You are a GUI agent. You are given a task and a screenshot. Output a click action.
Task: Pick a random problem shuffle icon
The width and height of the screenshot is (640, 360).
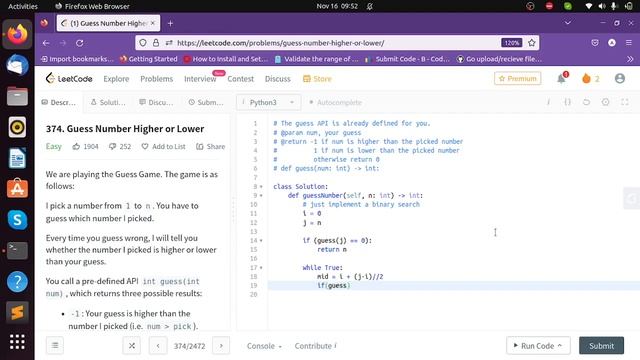pyautogui.click(x=132, y=346)
